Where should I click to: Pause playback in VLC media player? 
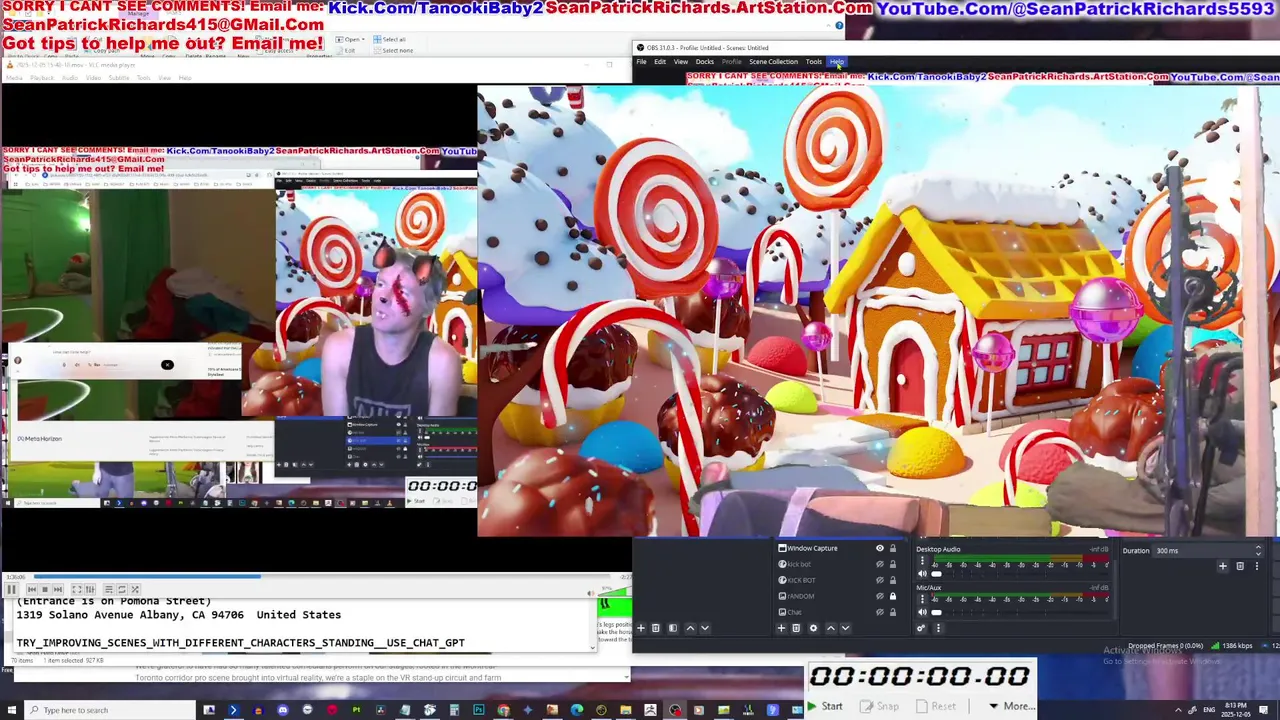point(11,589)
